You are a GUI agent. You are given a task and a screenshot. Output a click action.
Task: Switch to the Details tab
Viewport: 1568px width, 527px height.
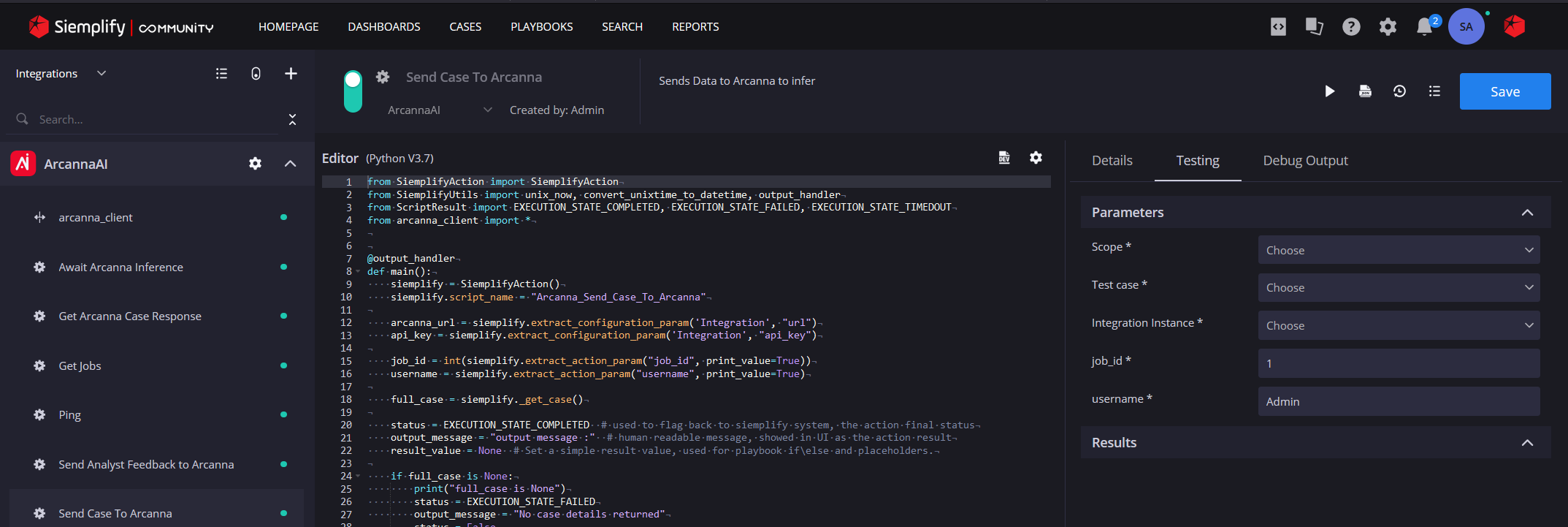click(x=1112, y=161)
